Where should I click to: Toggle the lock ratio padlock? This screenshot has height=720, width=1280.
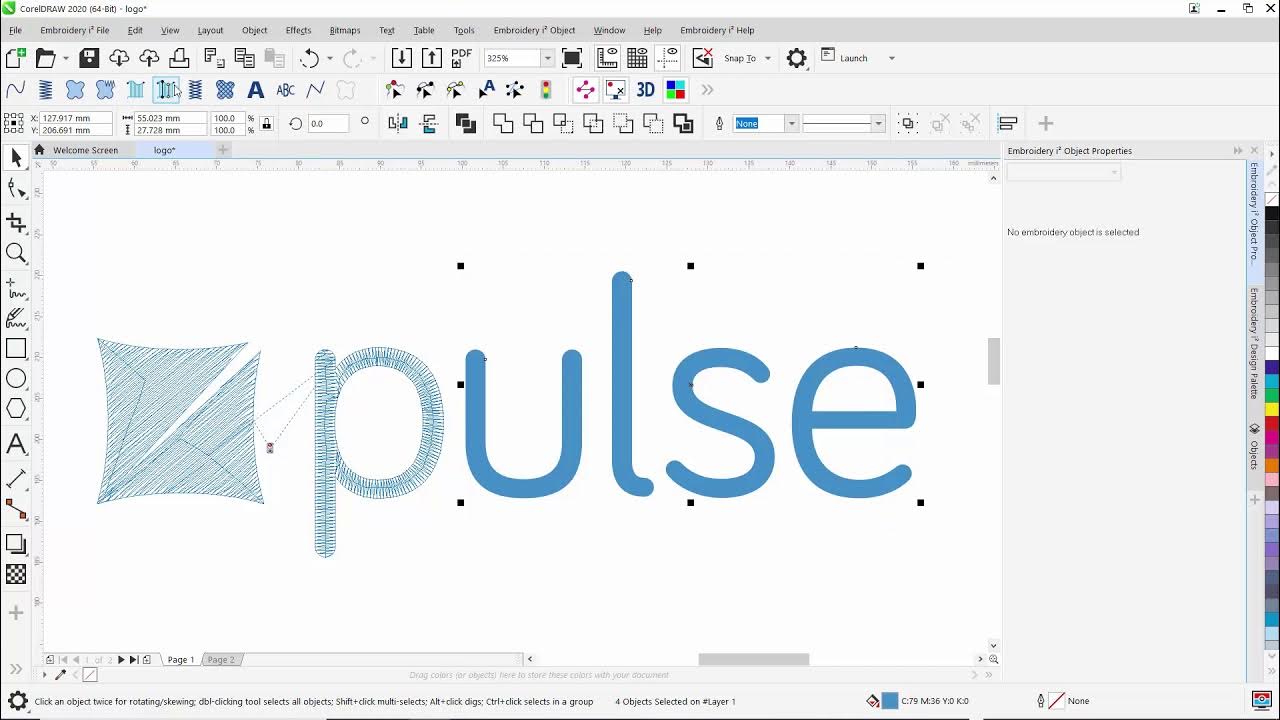point(266,124)
